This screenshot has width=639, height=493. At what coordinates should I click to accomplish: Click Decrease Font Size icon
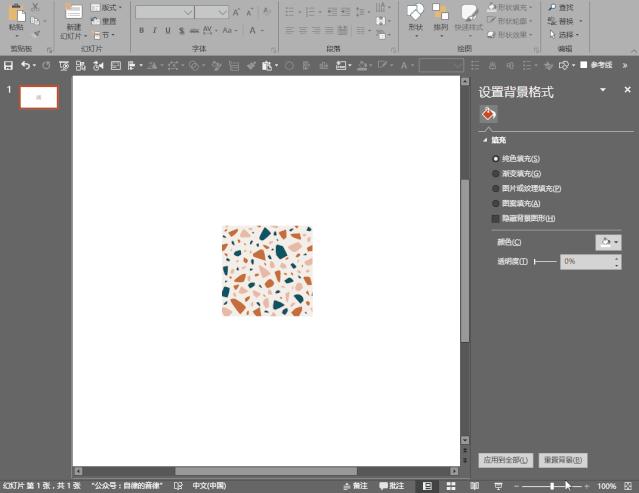point(249,12)
